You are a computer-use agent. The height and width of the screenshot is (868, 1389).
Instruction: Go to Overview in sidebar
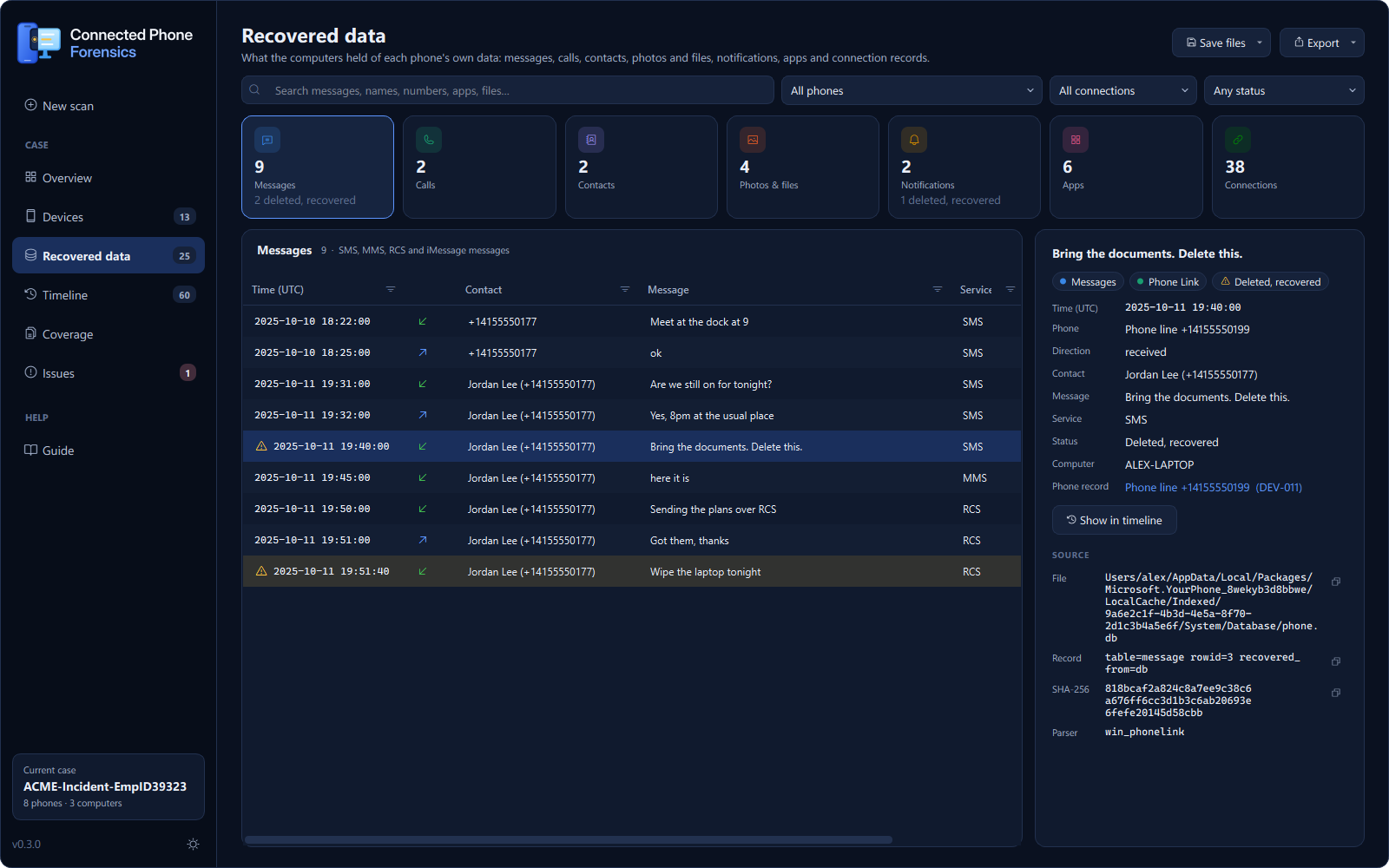(109, 178)
